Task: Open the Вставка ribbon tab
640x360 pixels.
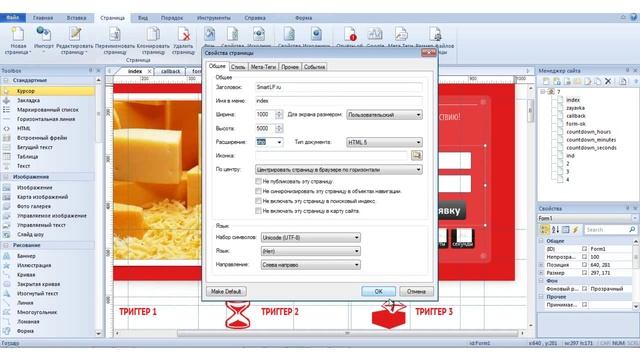Action: (x=76, y=18)
